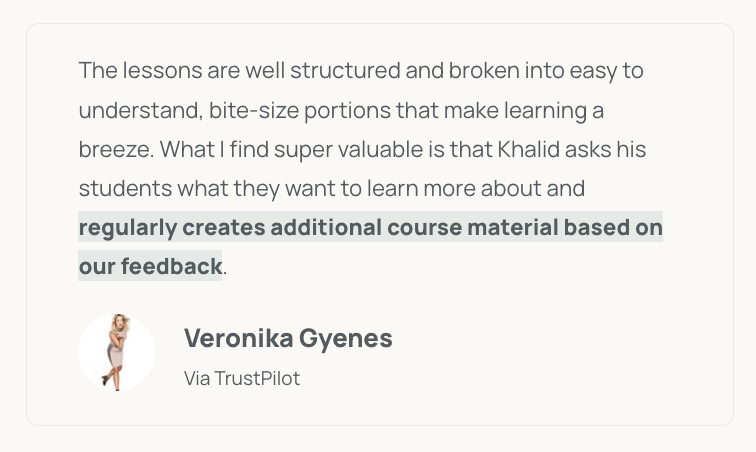Click the bold words "based on" in the highlight
The image size is (756, 452).
tap(613, 227)
